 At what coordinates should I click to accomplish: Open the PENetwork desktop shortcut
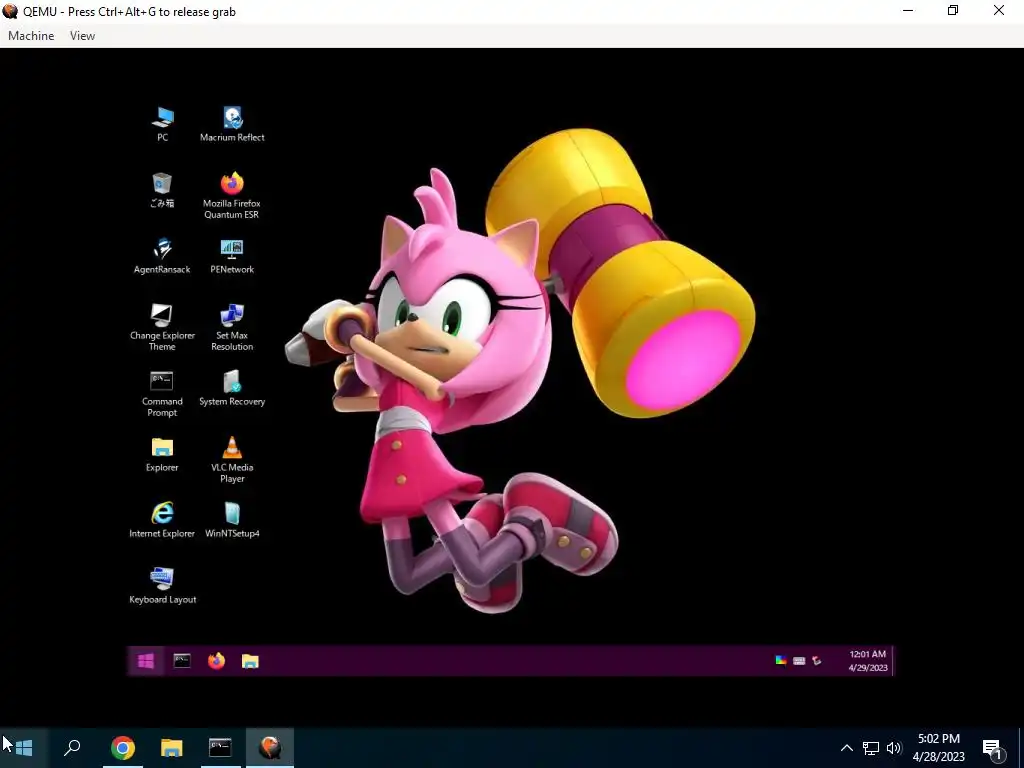(232, 256)
